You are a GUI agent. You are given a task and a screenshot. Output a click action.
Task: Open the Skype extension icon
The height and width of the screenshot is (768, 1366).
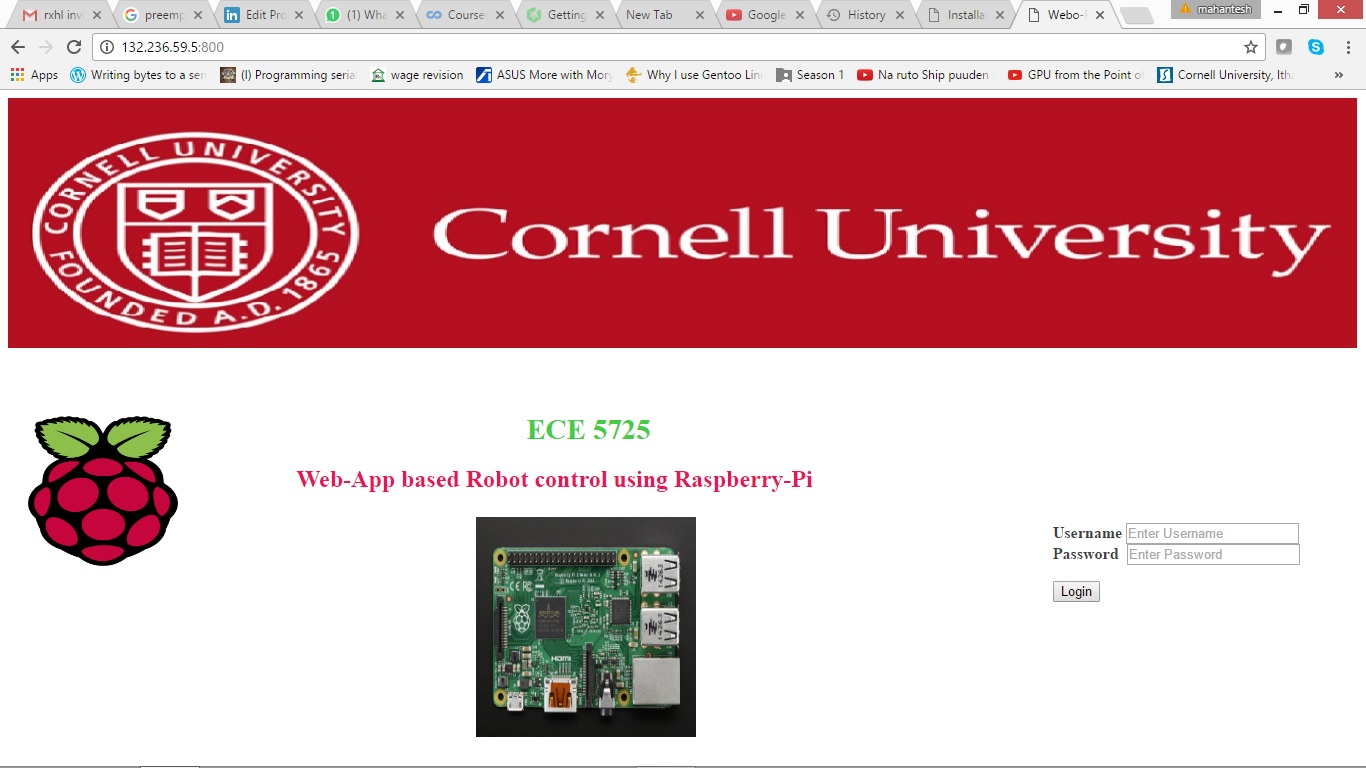coord(1316,47)
